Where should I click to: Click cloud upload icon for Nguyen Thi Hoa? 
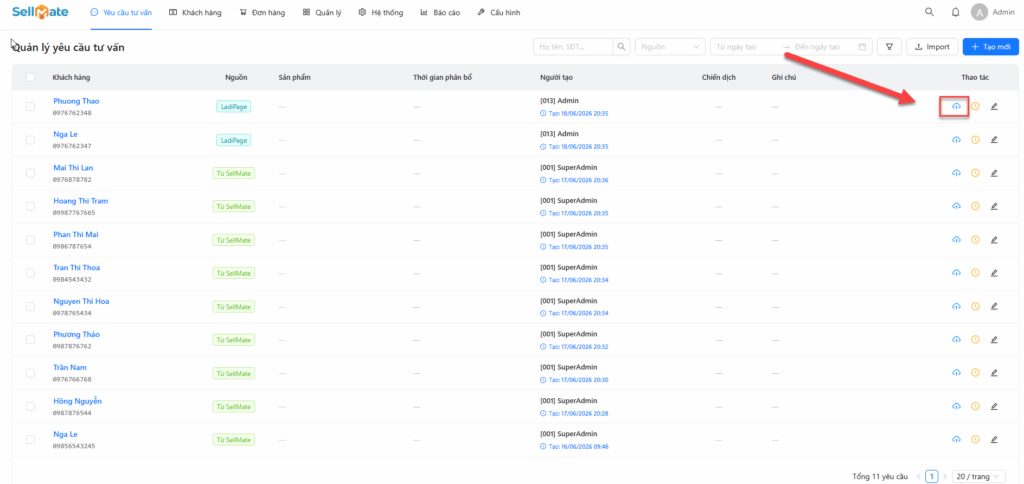956,306
